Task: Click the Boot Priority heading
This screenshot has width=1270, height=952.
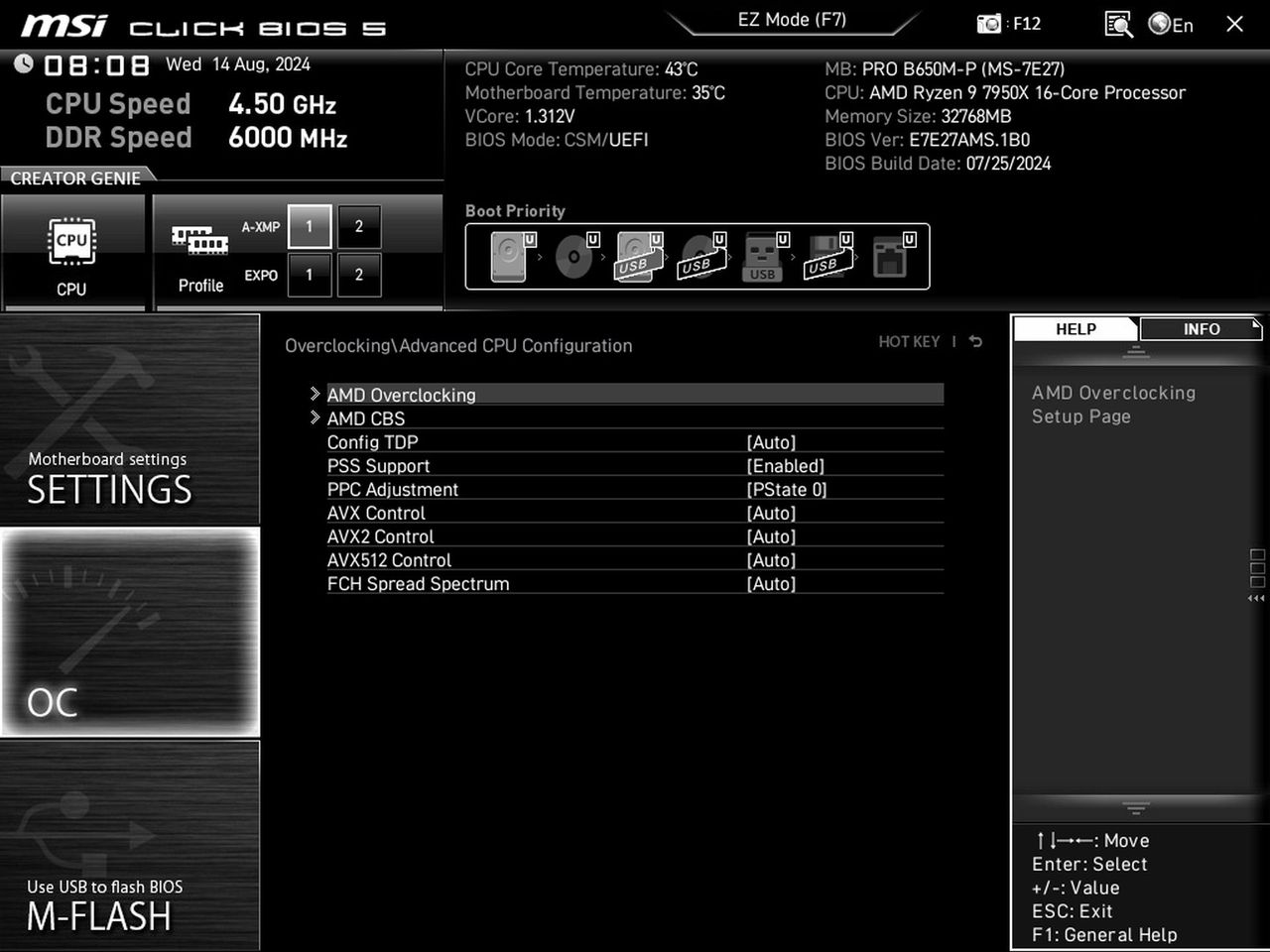Action: point(515,211)
